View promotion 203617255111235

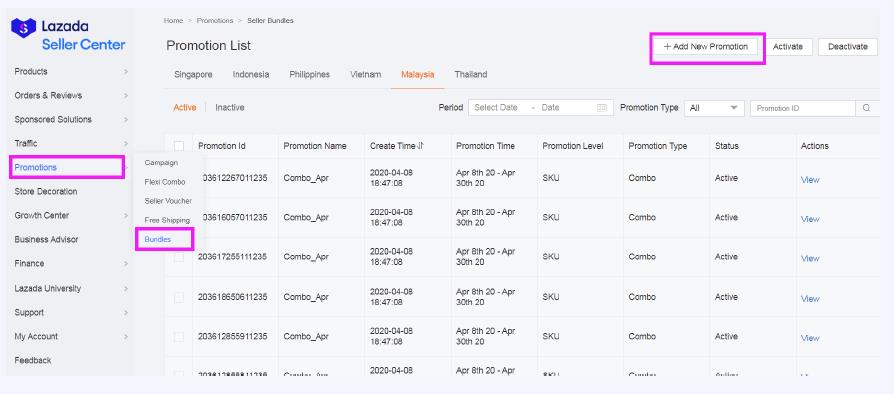click(x=810, y=258)
